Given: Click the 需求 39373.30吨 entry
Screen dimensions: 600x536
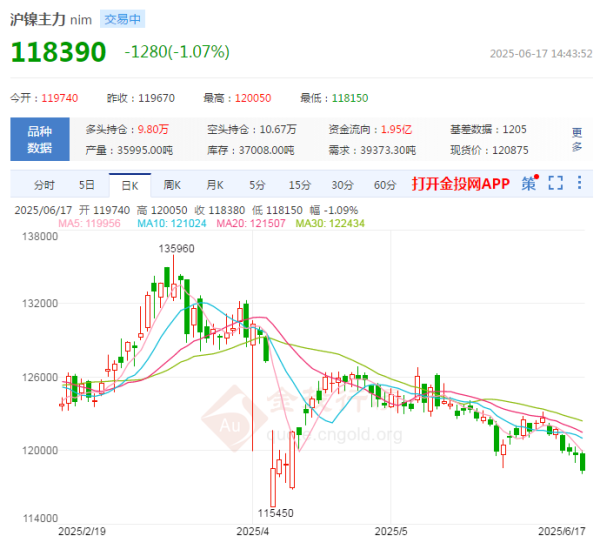Looking at the screenshot, I should tap(372, 150).
